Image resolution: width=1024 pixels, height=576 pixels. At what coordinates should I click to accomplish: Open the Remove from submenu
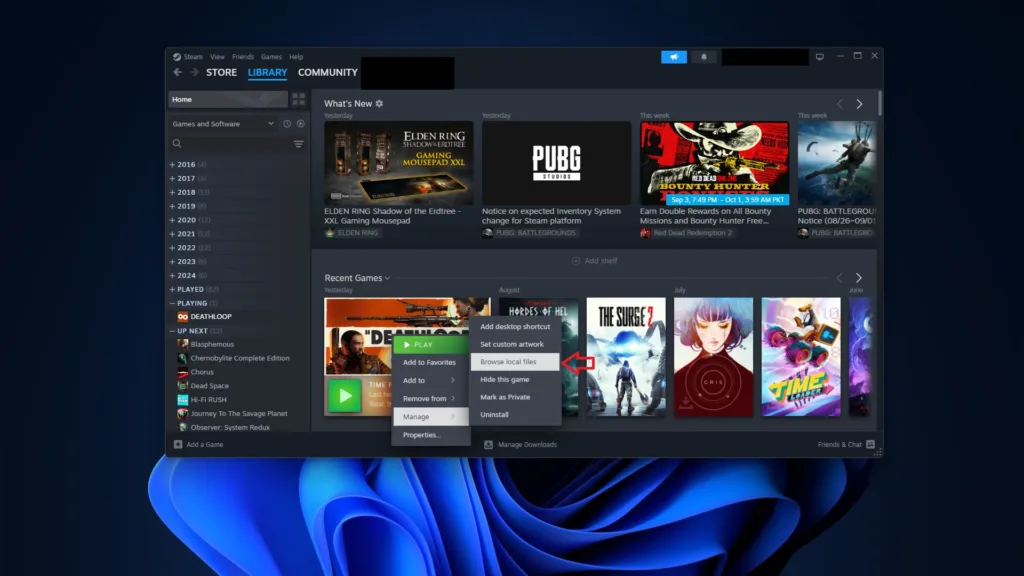click(x=430, y=398)
